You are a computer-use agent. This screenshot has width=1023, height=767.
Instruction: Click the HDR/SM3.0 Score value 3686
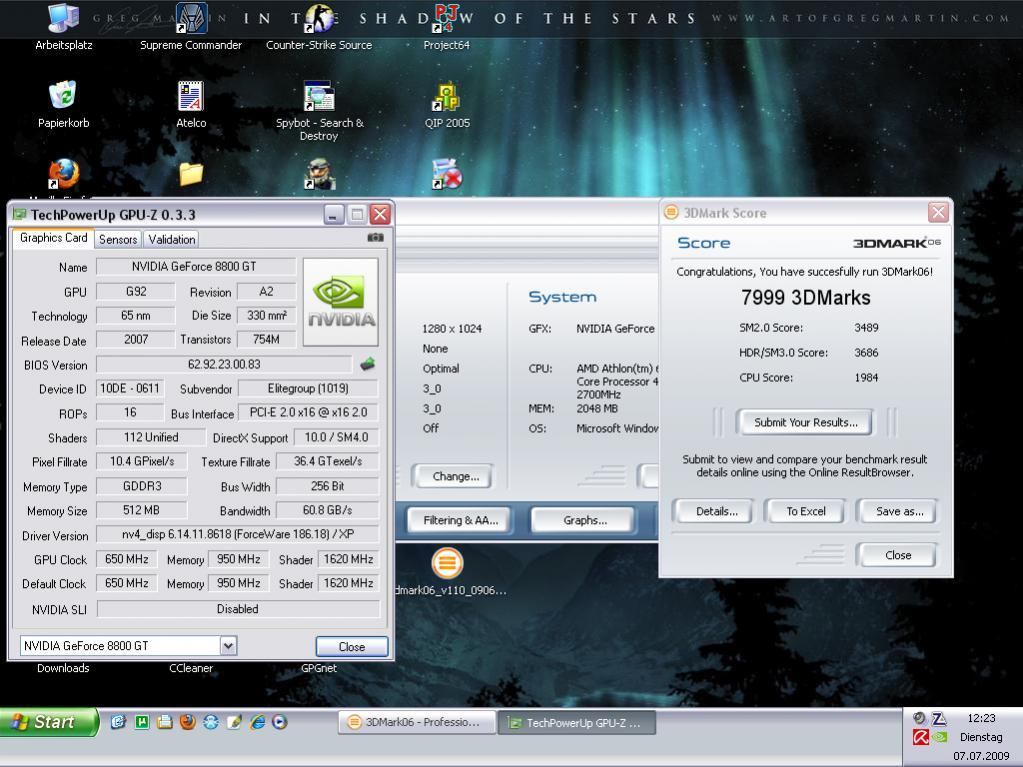click(866, 352)
